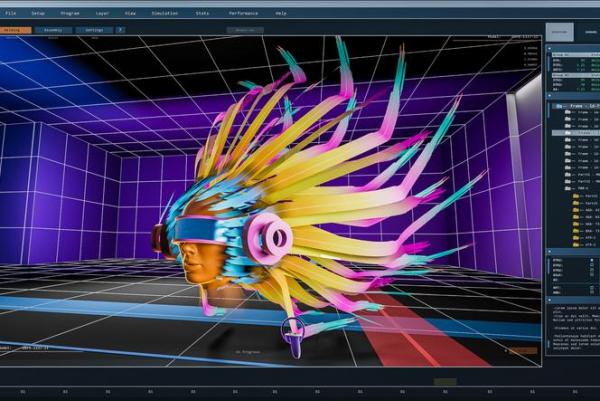This screenshot has height=401, width=600.
Task: Click the highlighted marker on the bottom timeline
Action: (x=445, y=382)
